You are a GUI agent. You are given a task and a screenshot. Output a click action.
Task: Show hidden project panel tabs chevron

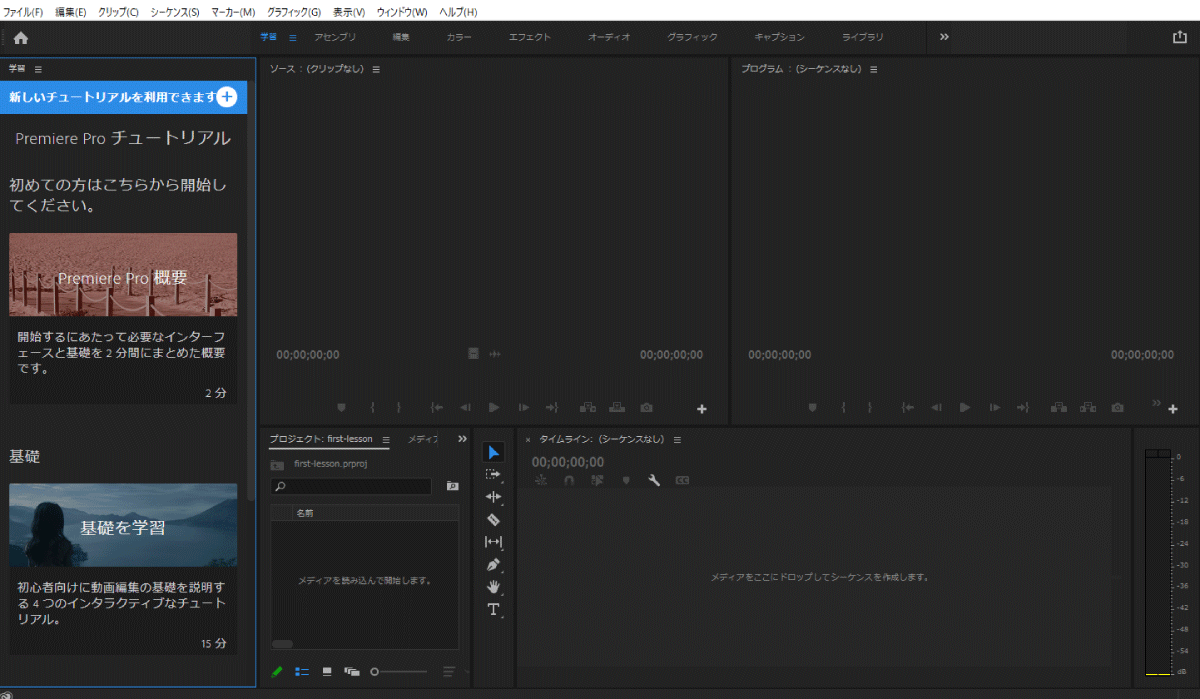pos(462,439)
